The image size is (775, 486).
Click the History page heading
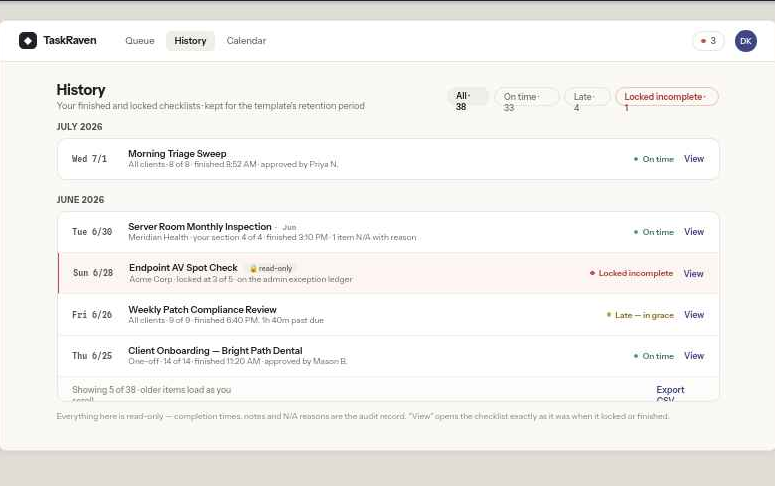[81, 90]
